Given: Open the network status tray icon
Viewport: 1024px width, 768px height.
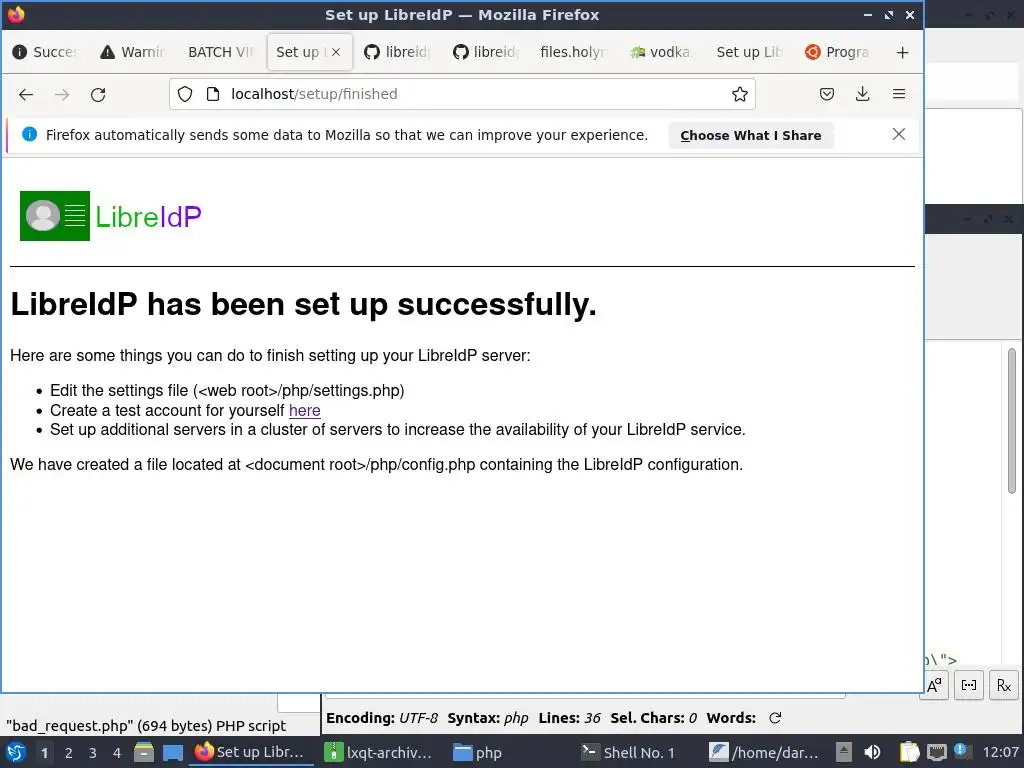Looking at the screenshot, I should tap(936, 752).
